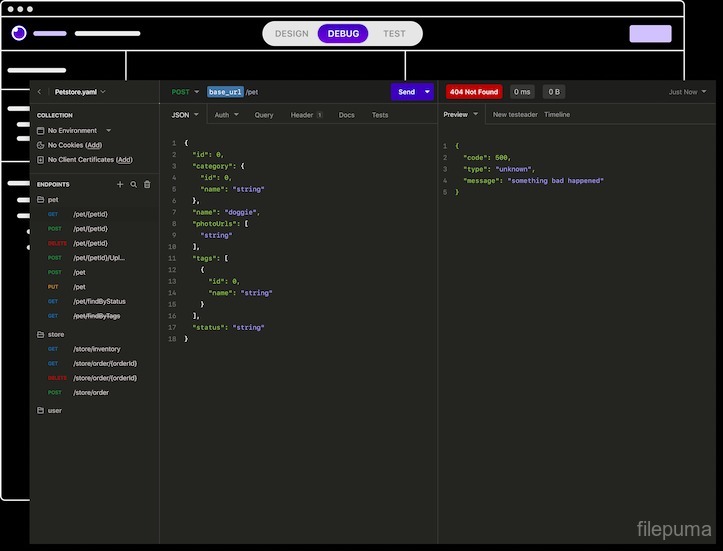Click the Add link for cookies
Viewport: 723px width, 551px height.
point(93,145)
